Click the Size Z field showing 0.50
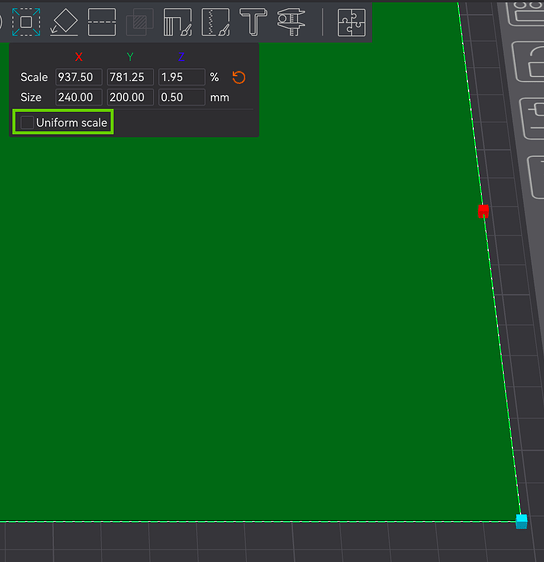Screen dimensions: 544x562 182,97
